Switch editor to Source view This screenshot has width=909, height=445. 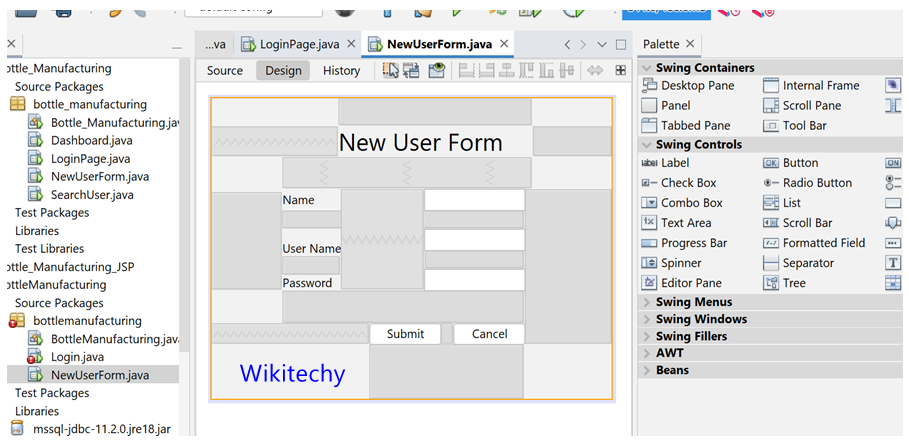point(225,71)
